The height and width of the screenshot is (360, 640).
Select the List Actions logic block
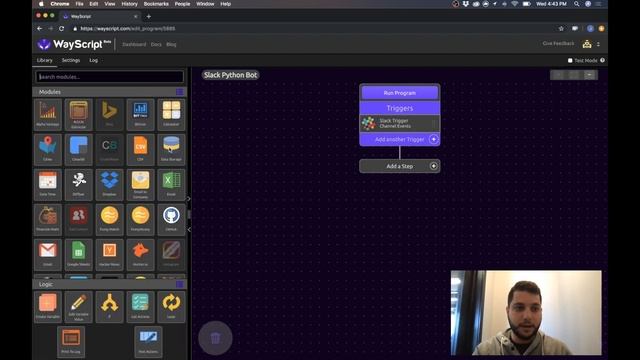click(140, 307)
